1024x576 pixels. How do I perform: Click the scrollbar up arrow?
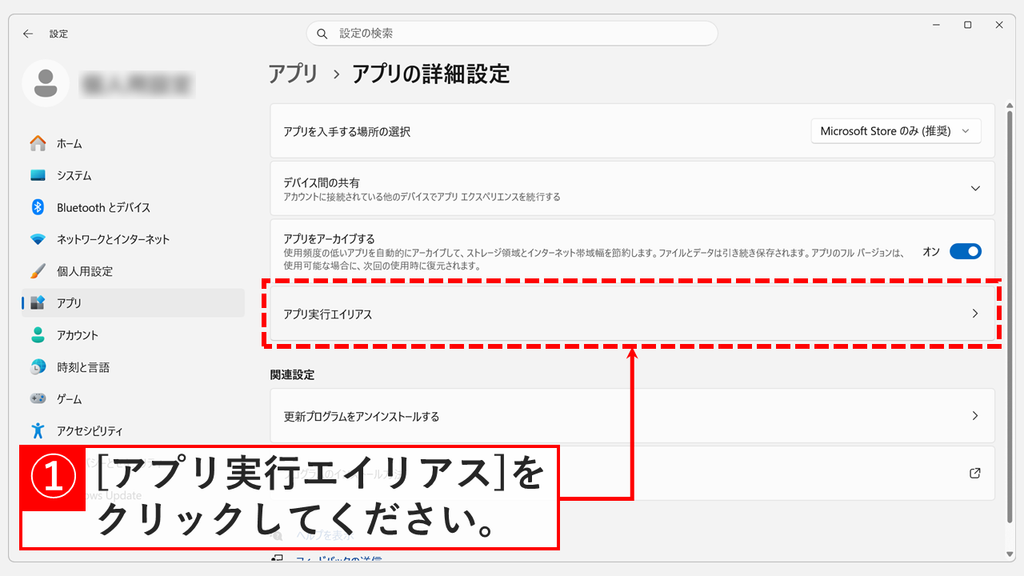pyautogui.click(x=1010, y=105)
